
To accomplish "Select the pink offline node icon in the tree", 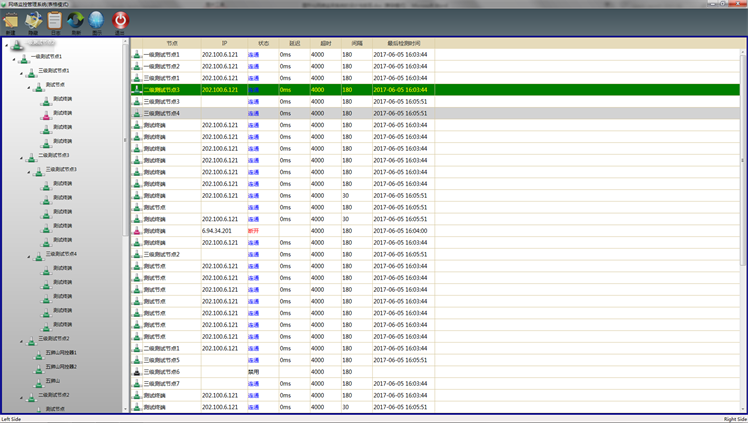I will 46,114.
